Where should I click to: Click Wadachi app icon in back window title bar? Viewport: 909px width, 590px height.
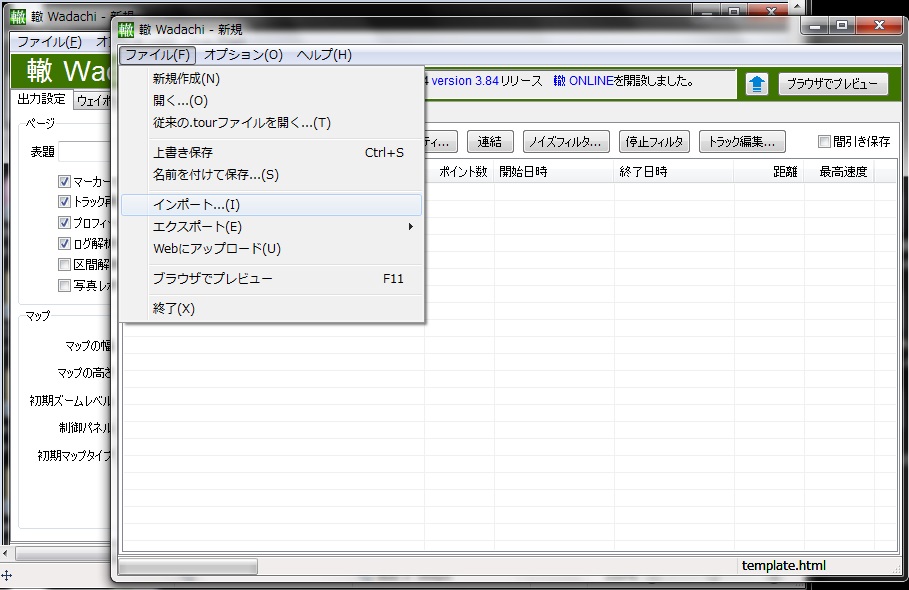pos(18,16)
